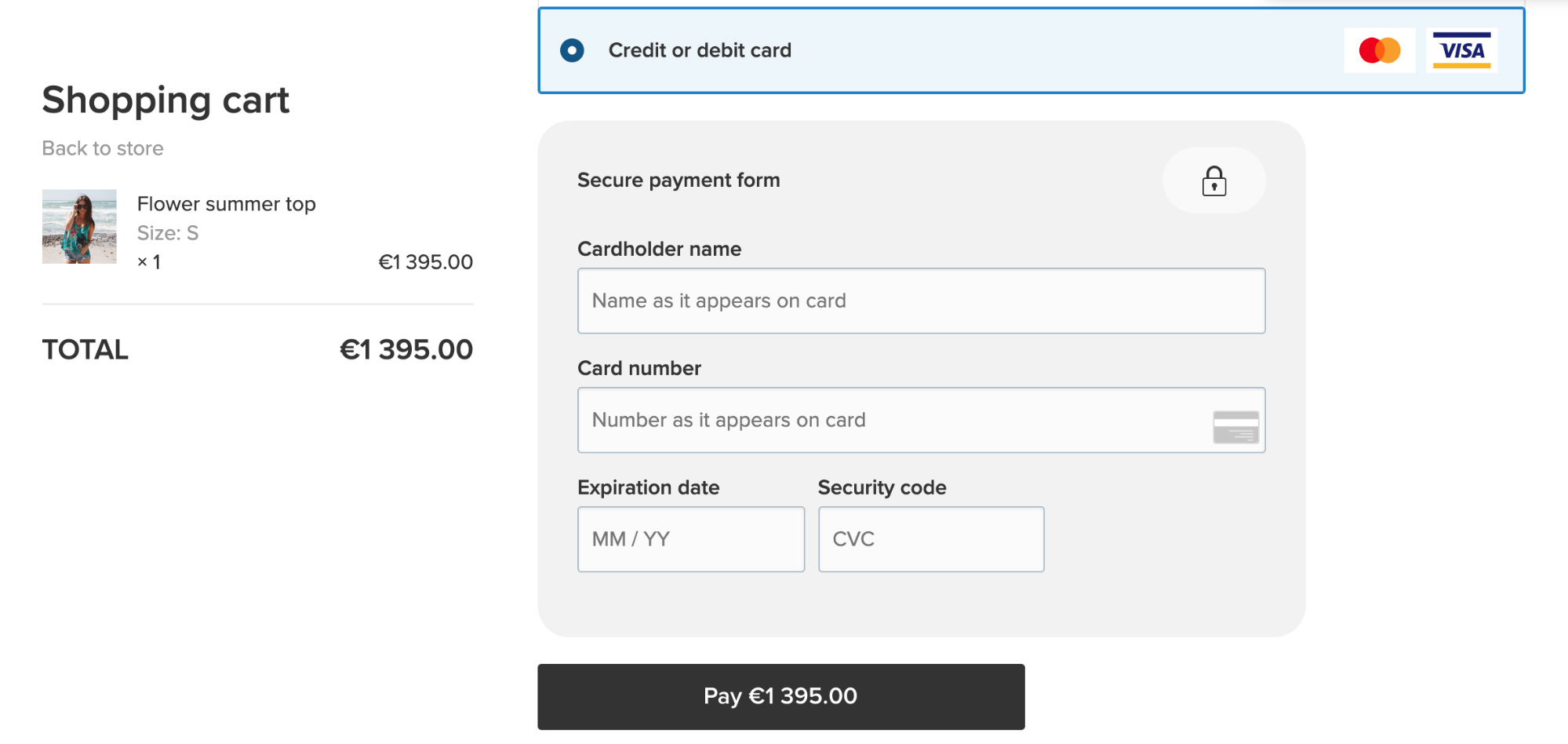The height and width of the screenshot is (744, 1568).
Task: Click the Mastercard icon
Action: coord(1380,50)
